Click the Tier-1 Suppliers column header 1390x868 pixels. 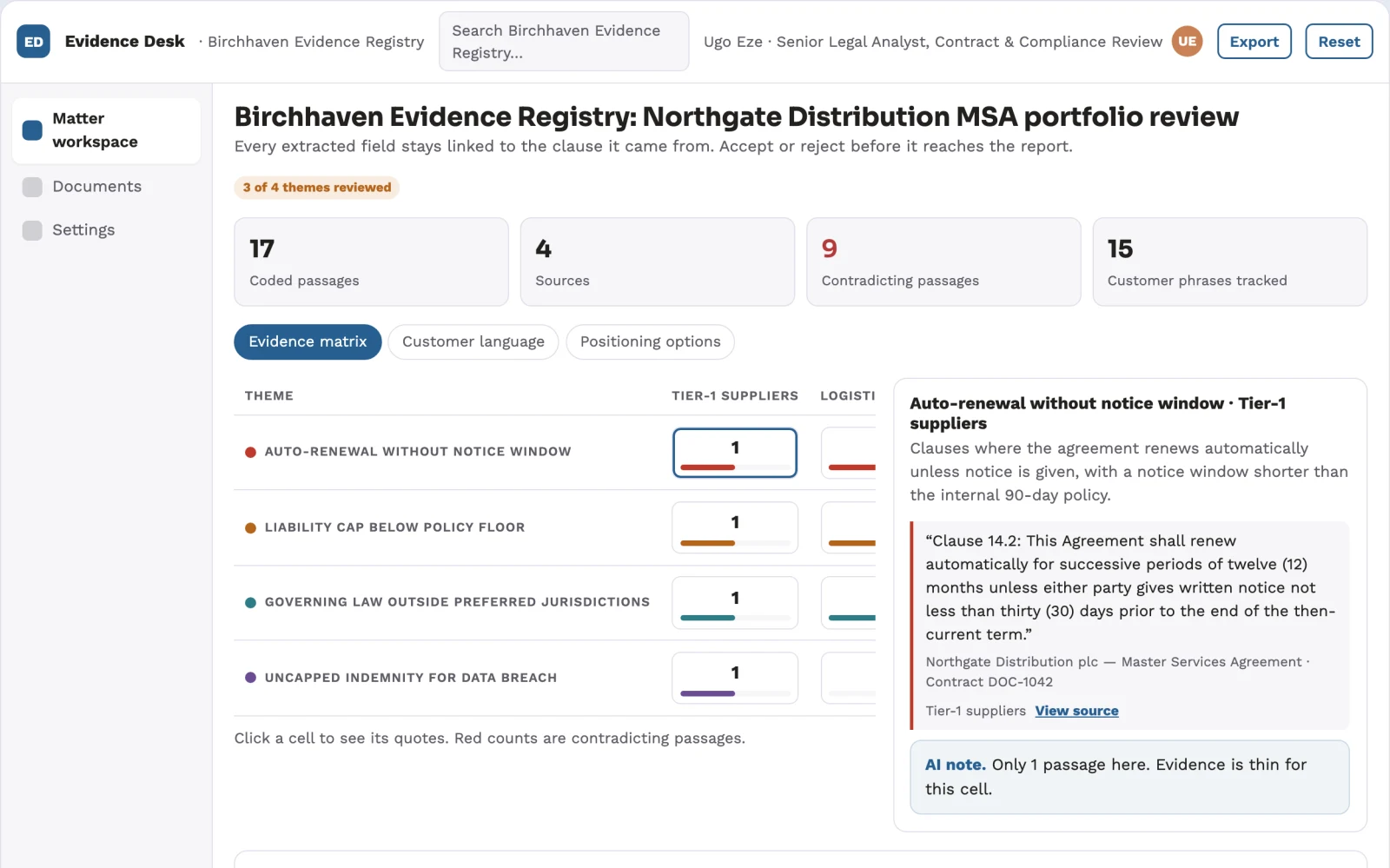click(735, 396)
